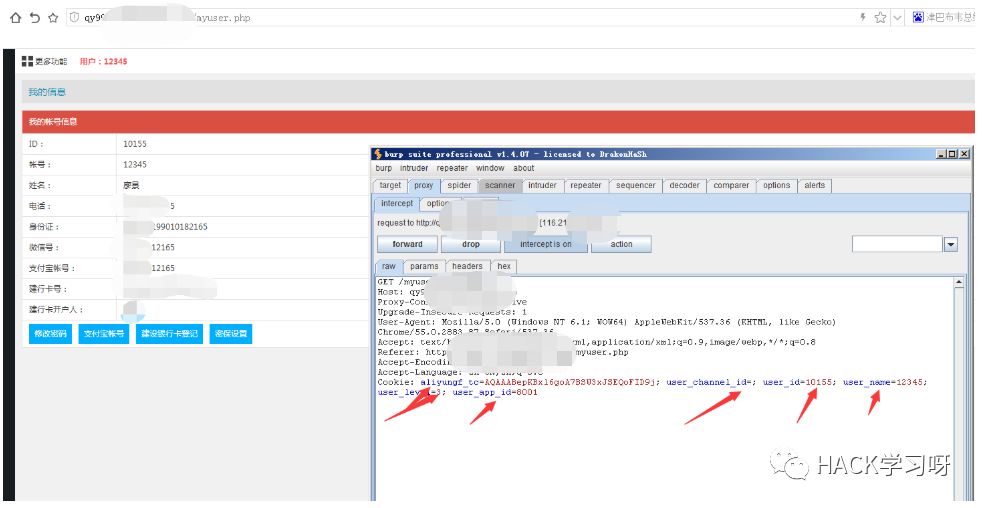Viewport: 982px width, 508px height.
Task: Click the 建设银行卡登记 button
Action: tap(169, 334)
